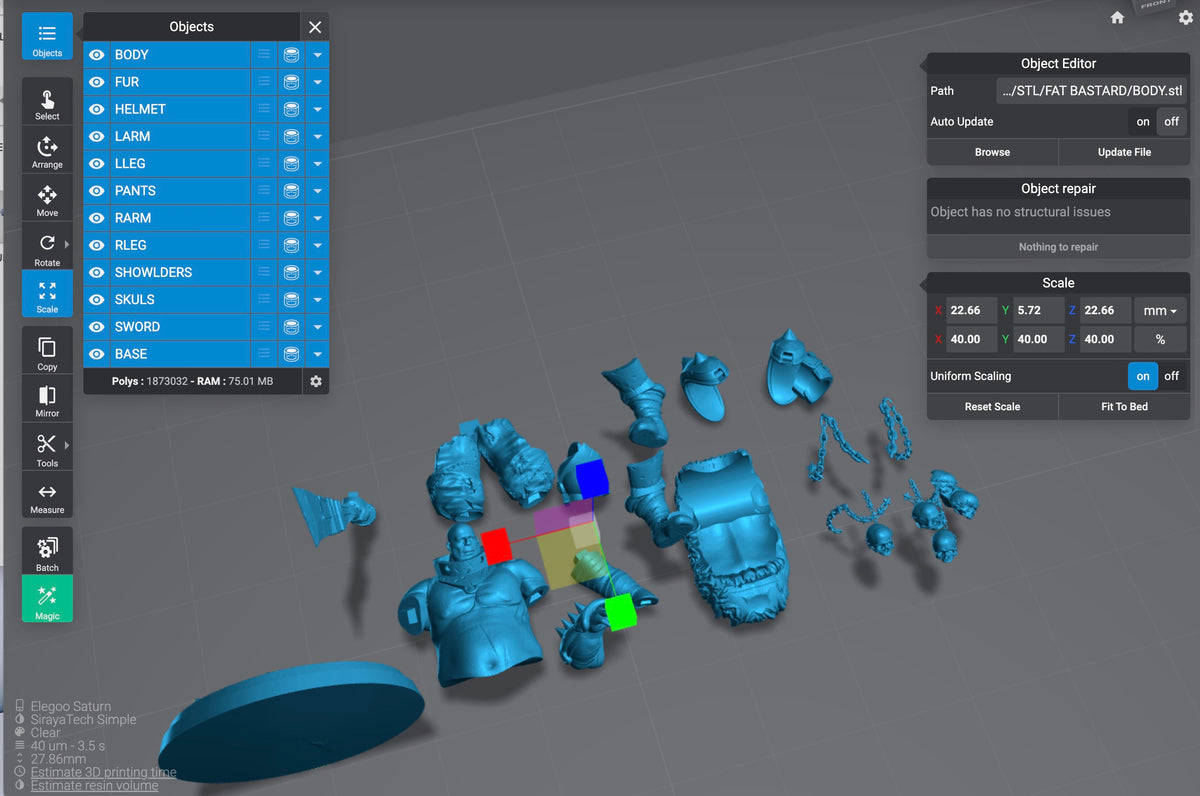
Task: Click the layer stack icon for BODY
Action: [291, 55]
